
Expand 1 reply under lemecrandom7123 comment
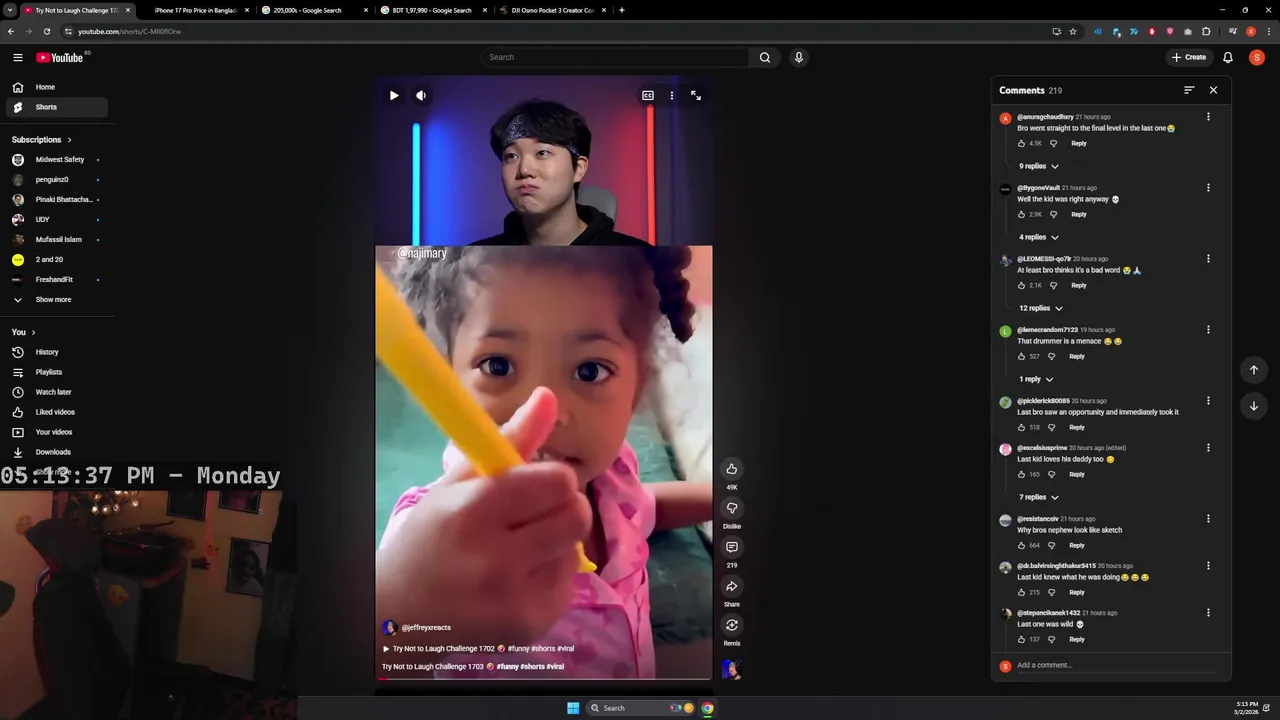coord(1036,379)
